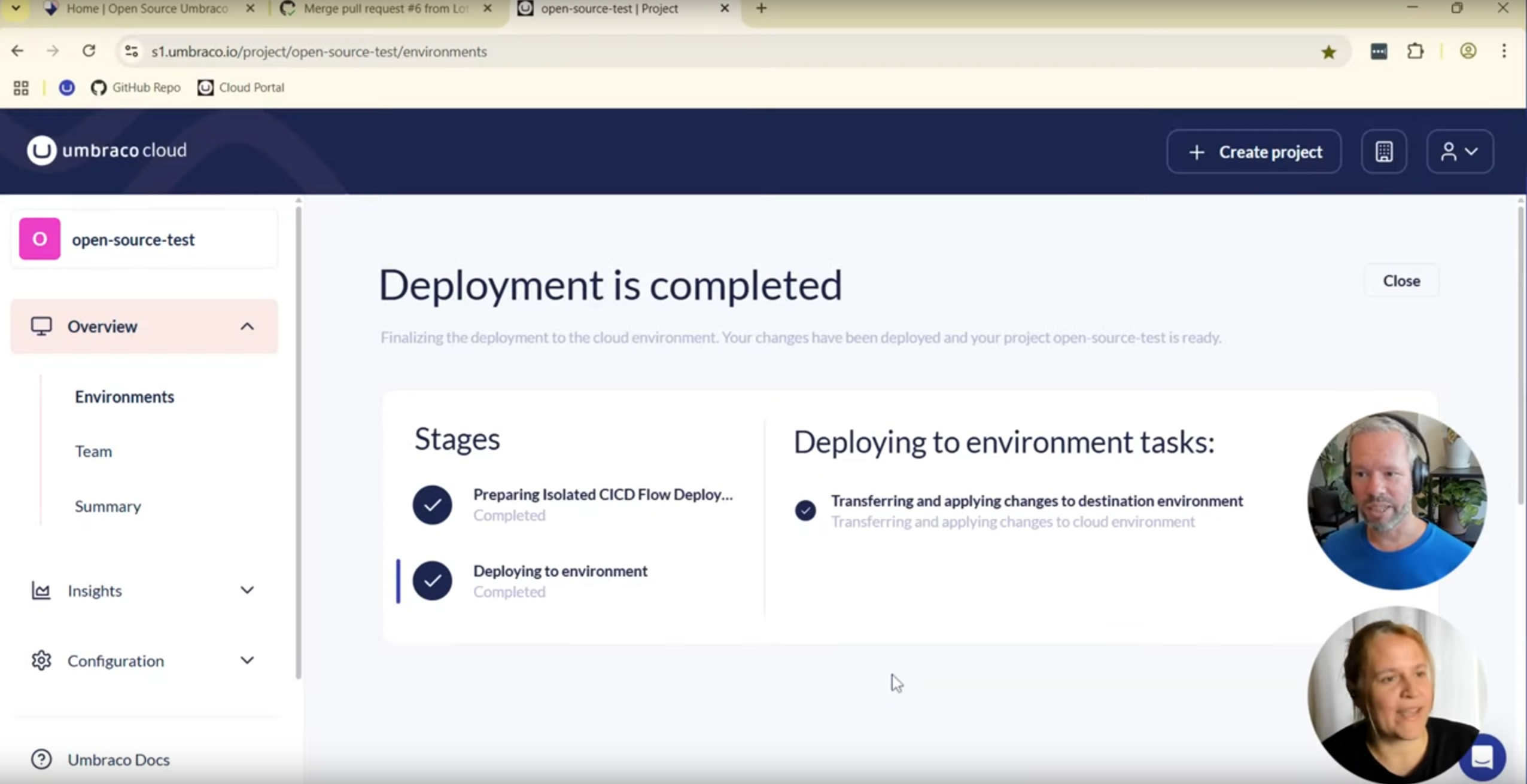The height and width of the screenshot is (784, 1527).
Task: Expand the Insights section
Action: point(144,591)
